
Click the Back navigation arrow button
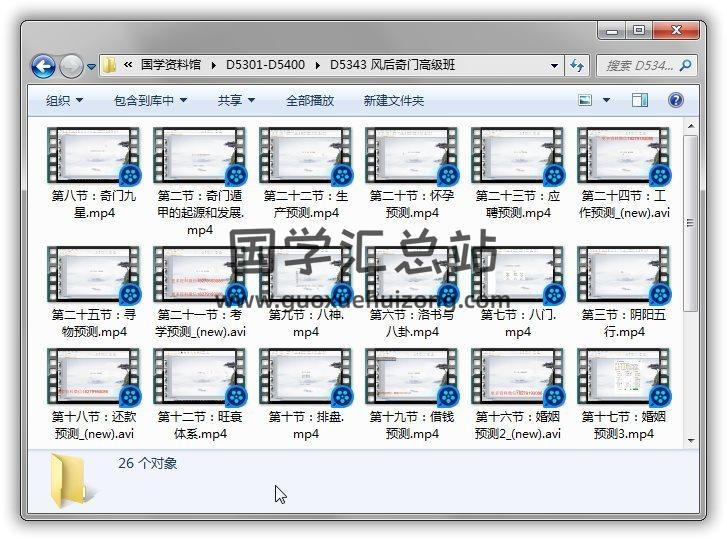[43, 66]
